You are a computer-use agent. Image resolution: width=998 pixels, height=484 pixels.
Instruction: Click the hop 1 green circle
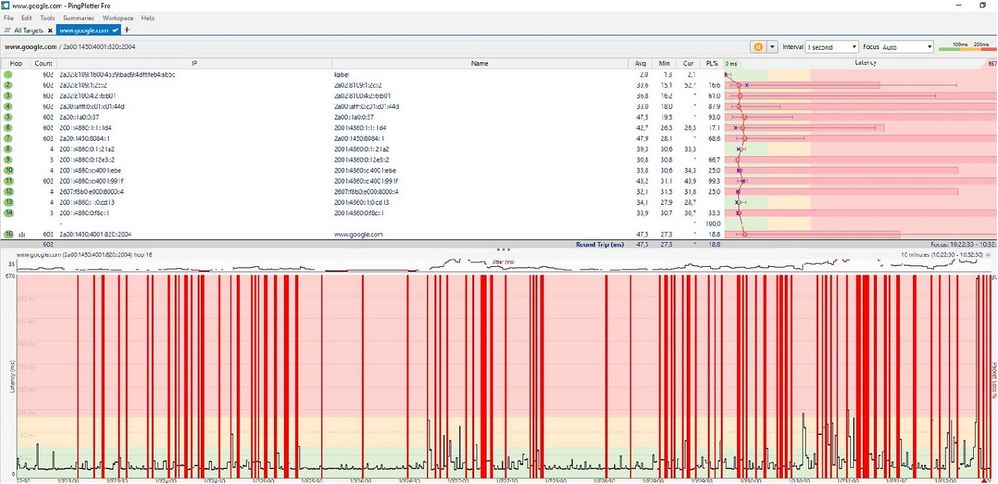tap(8, 75)
